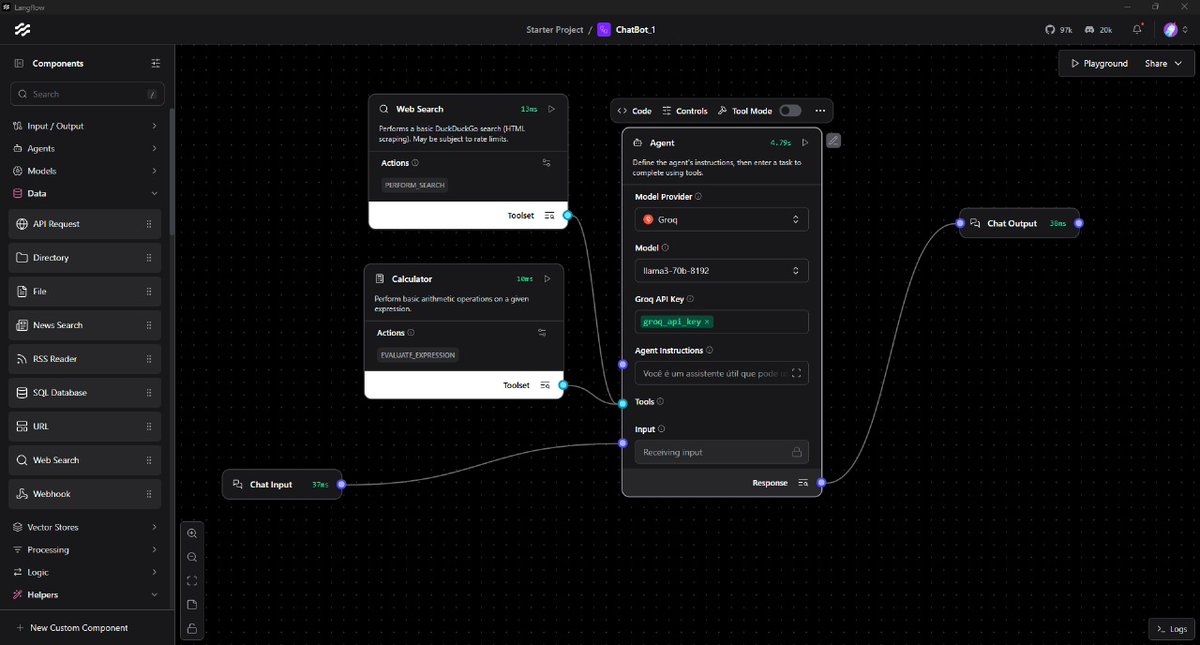Add a note to canvas

192,605
